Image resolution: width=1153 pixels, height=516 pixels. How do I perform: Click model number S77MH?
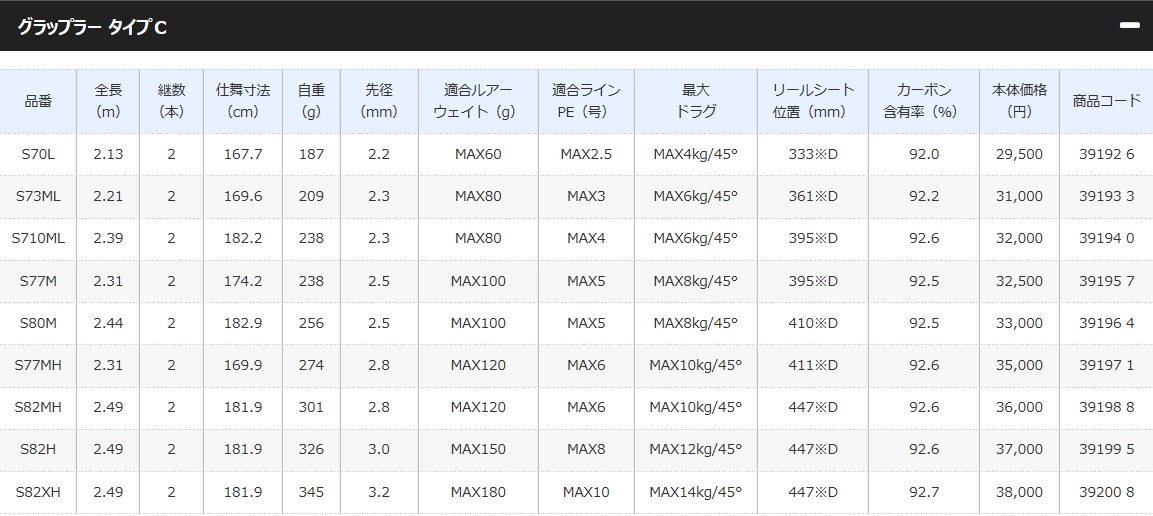pos(38,365)
